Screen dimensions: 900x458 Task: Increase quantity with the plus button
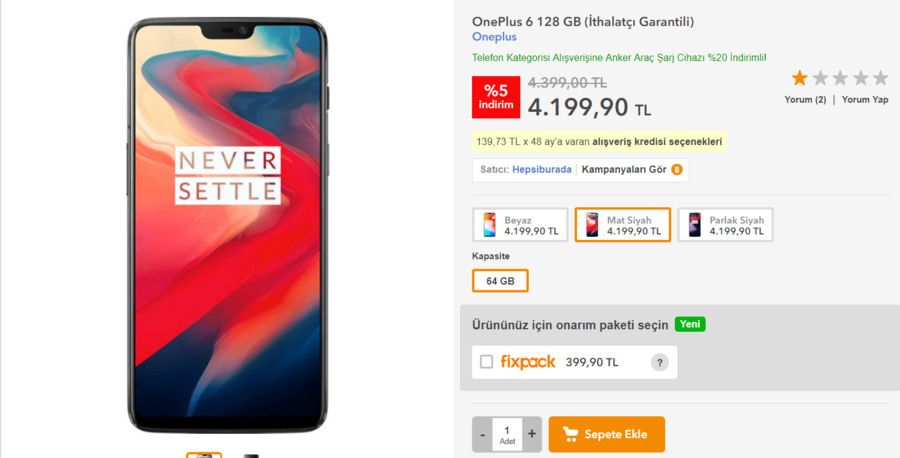pos(532,434)
